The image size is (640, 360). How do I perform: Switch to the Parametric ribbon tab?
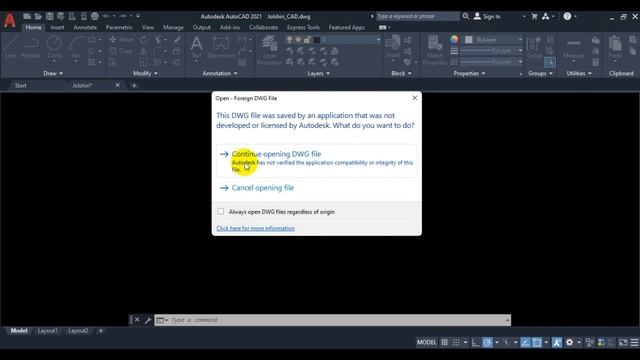click(x=119, y=27)
